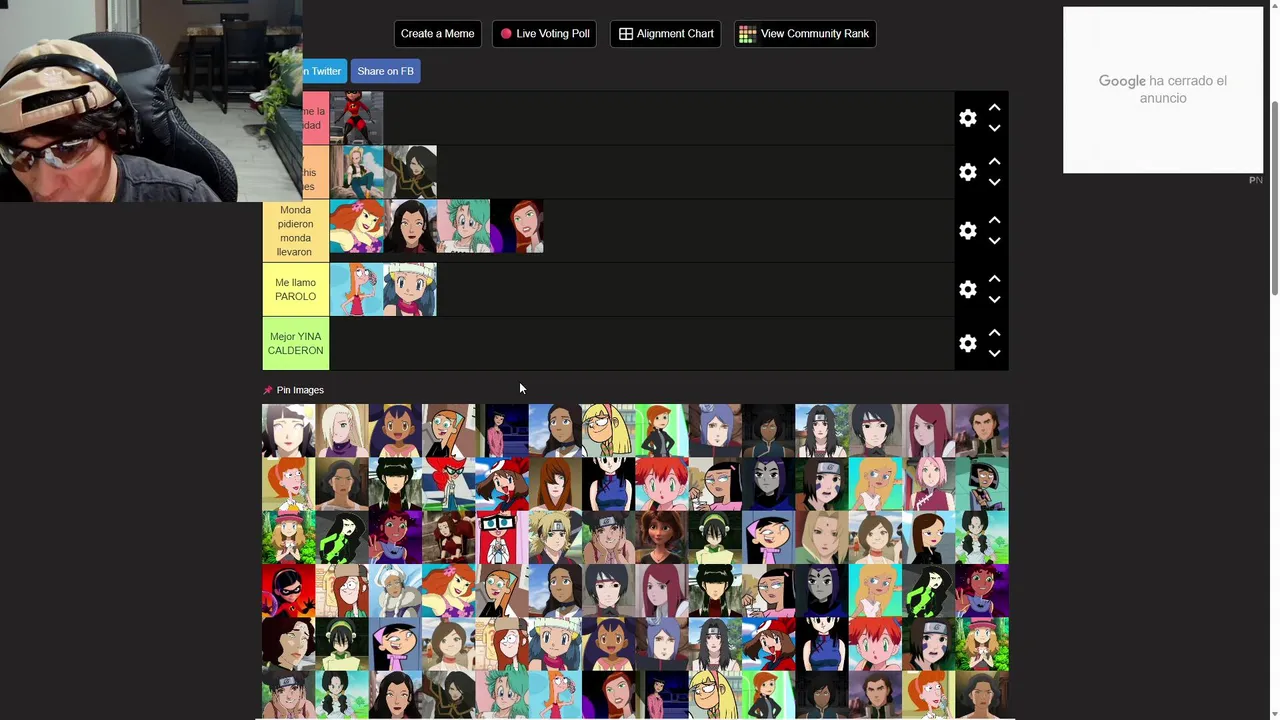Select Daphne image in Monda pidieron tier

[x=356, y=226]
